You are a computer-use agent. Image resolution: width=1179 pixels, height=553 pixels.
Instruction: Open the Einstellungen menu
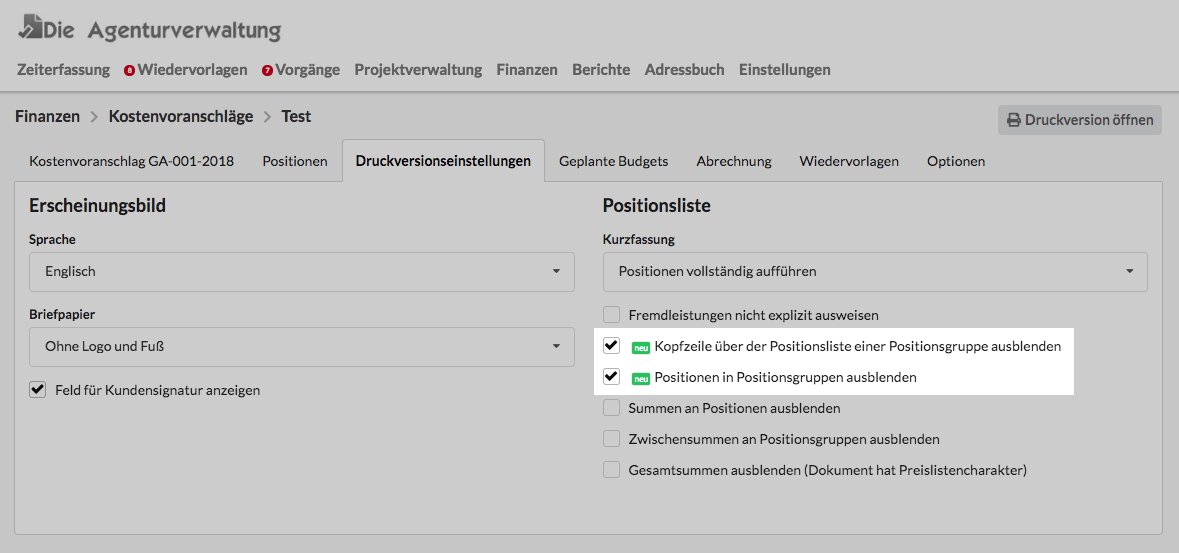(784, 70)
